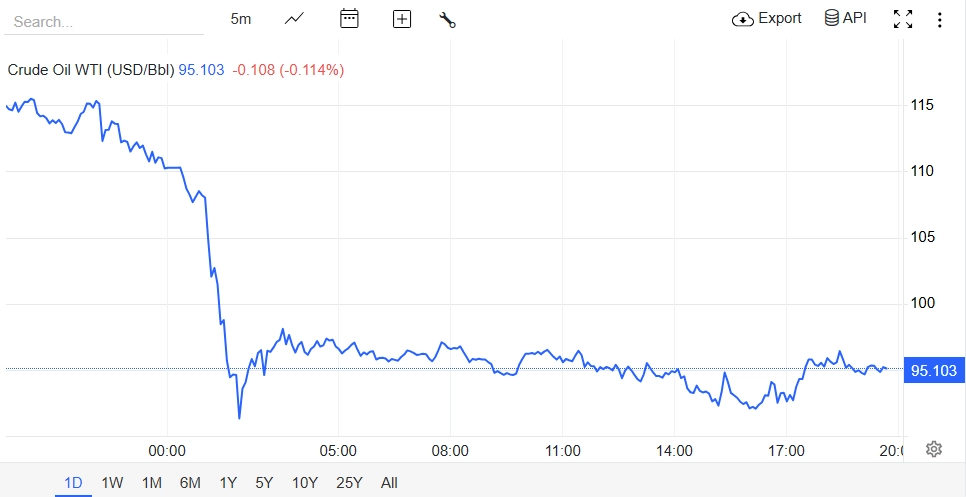
Task: Click the Export cloud download icon
Action: (743, 19)
